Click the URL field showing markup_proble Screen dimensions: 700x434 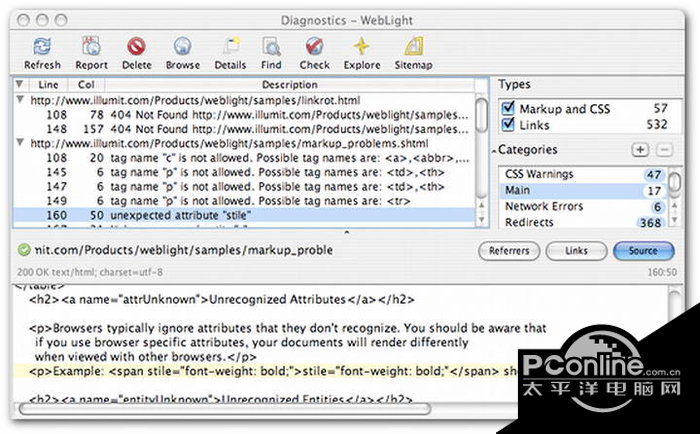coord(183,250)
